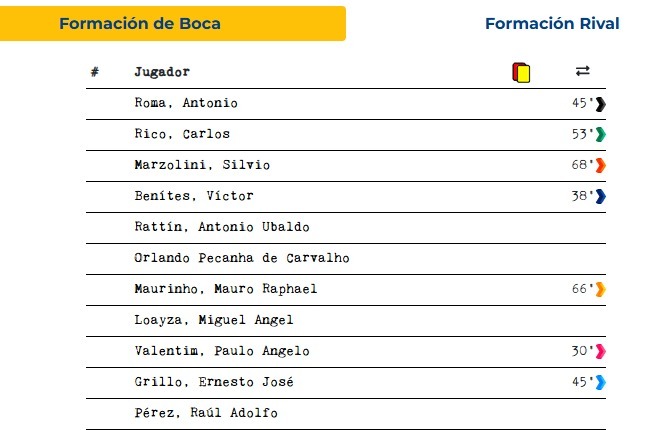Click the orange chevron for Maurinho's 66'
Screen dimensions: 671x430
(600, 289)
